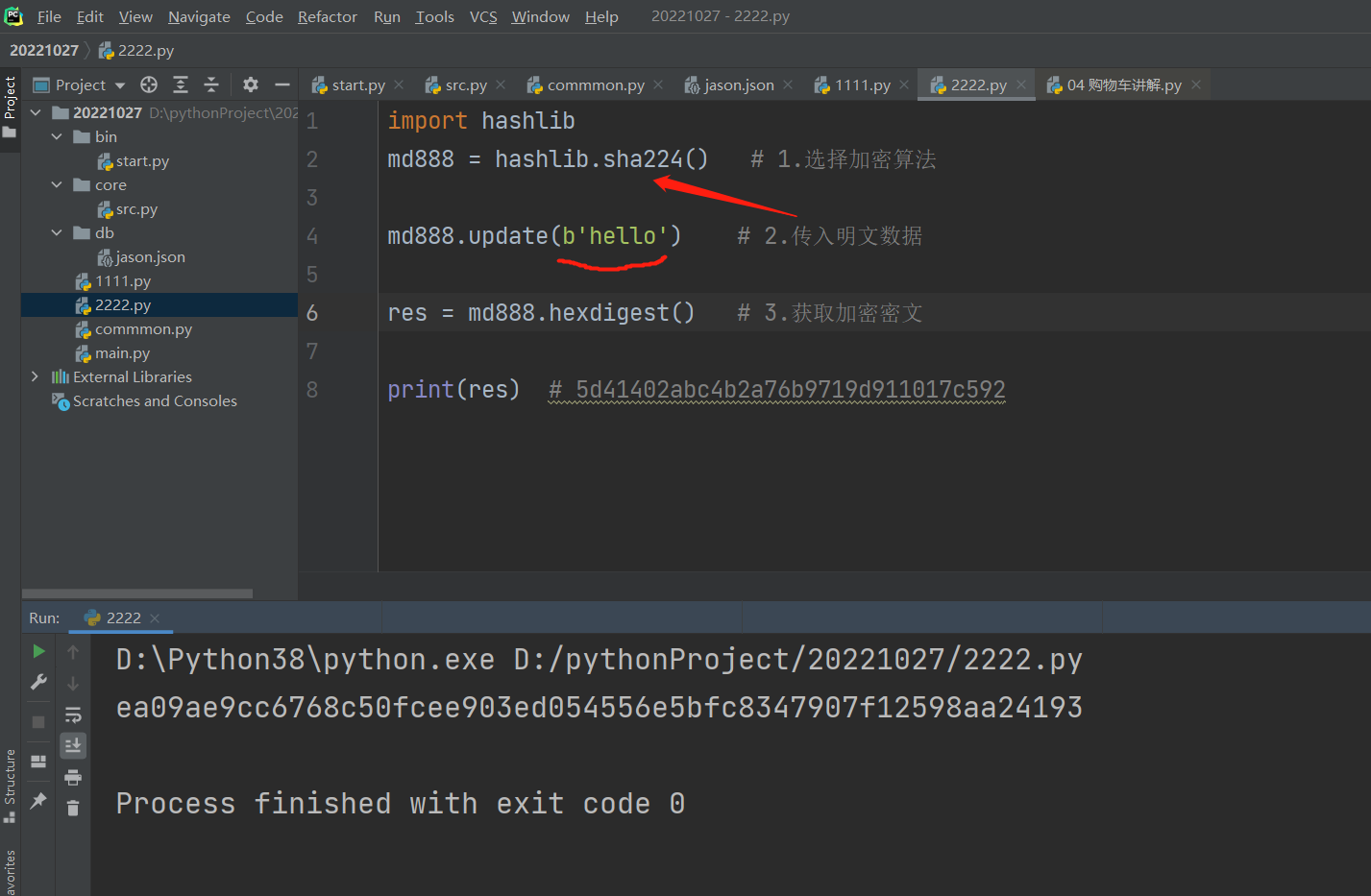Select src.py in the project tree
Viewport: 1371px width, 896px height.
[x=128, y=208]
